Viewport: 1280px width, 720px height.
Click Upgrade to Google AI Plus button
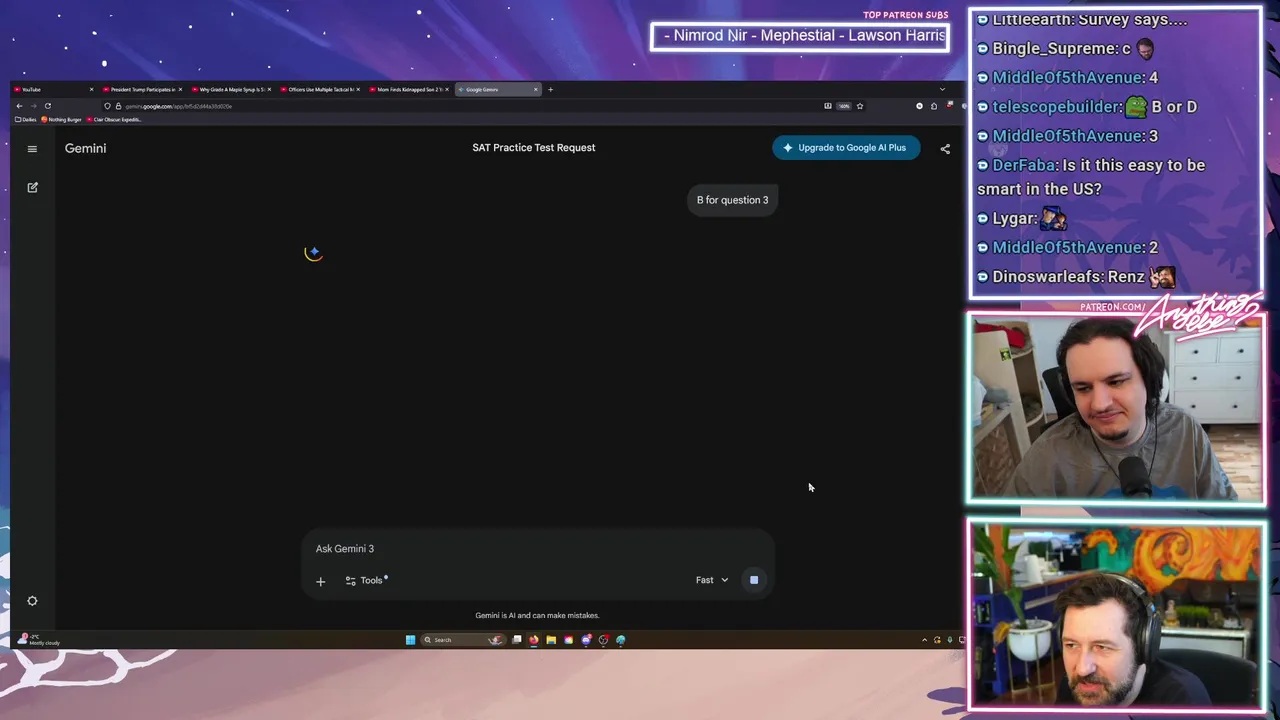coord(846,148)
